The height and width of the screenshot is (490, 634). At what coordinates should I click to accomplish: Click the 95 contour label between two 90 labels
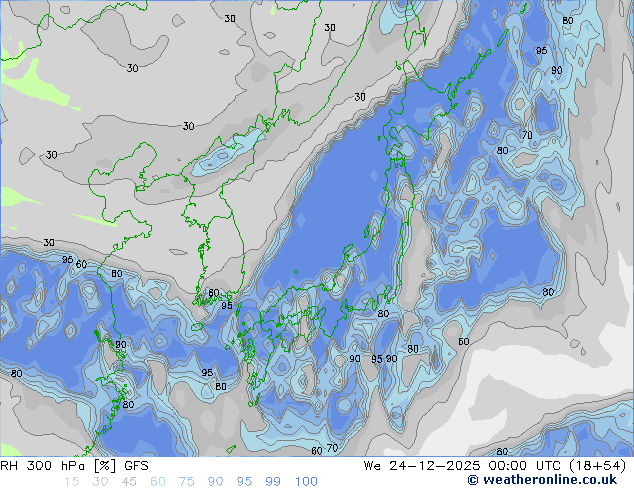(377, 359)
